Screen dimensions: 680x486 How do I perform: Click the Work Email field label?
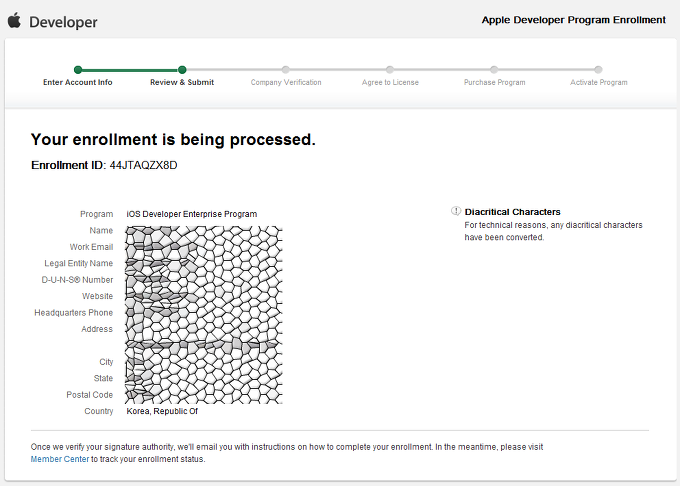(91, 247)
